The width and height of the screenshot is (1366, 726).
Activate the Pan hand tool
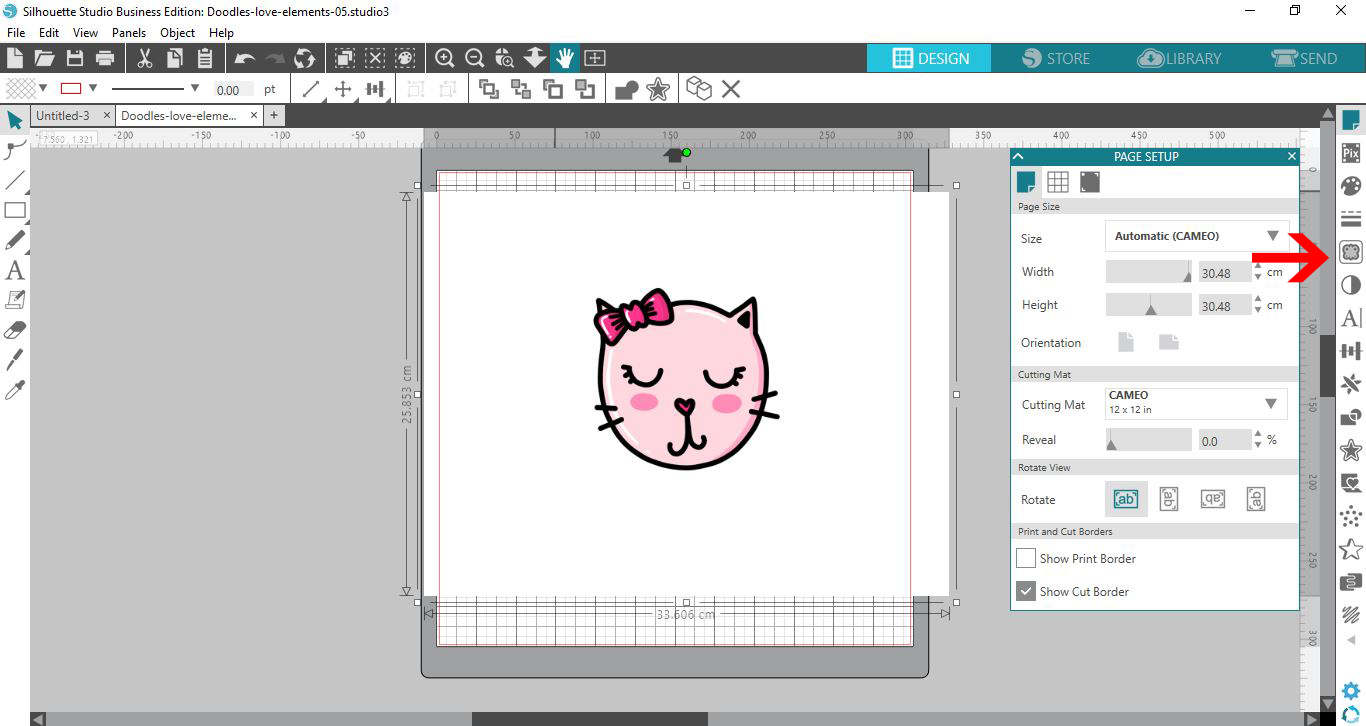pos(565,58)
